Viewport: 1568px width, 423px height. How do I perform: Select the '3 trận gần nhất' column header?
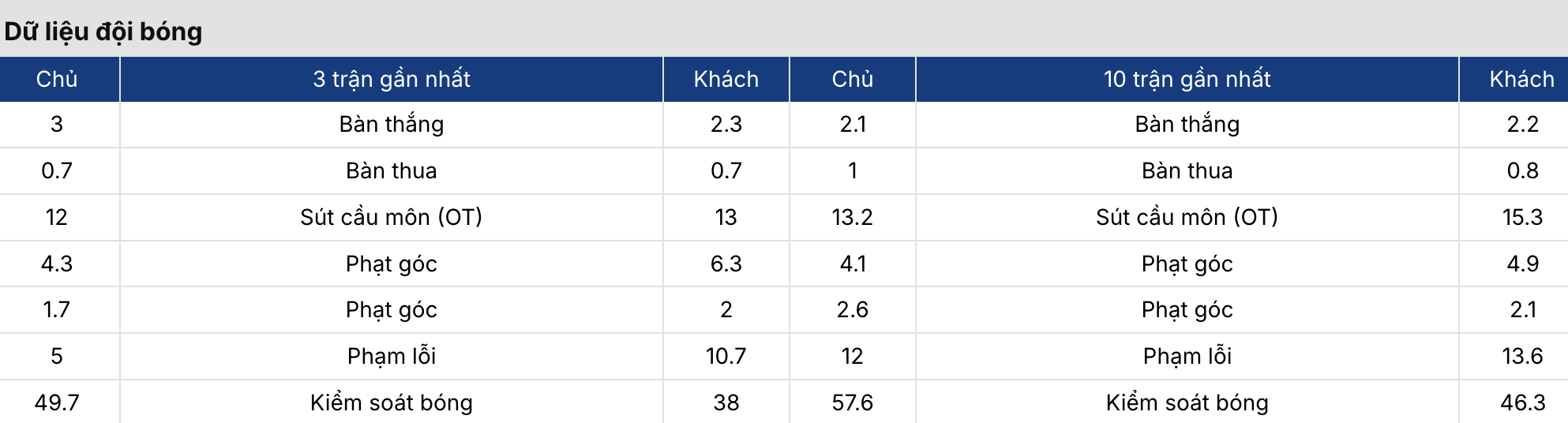pos(392,79)
